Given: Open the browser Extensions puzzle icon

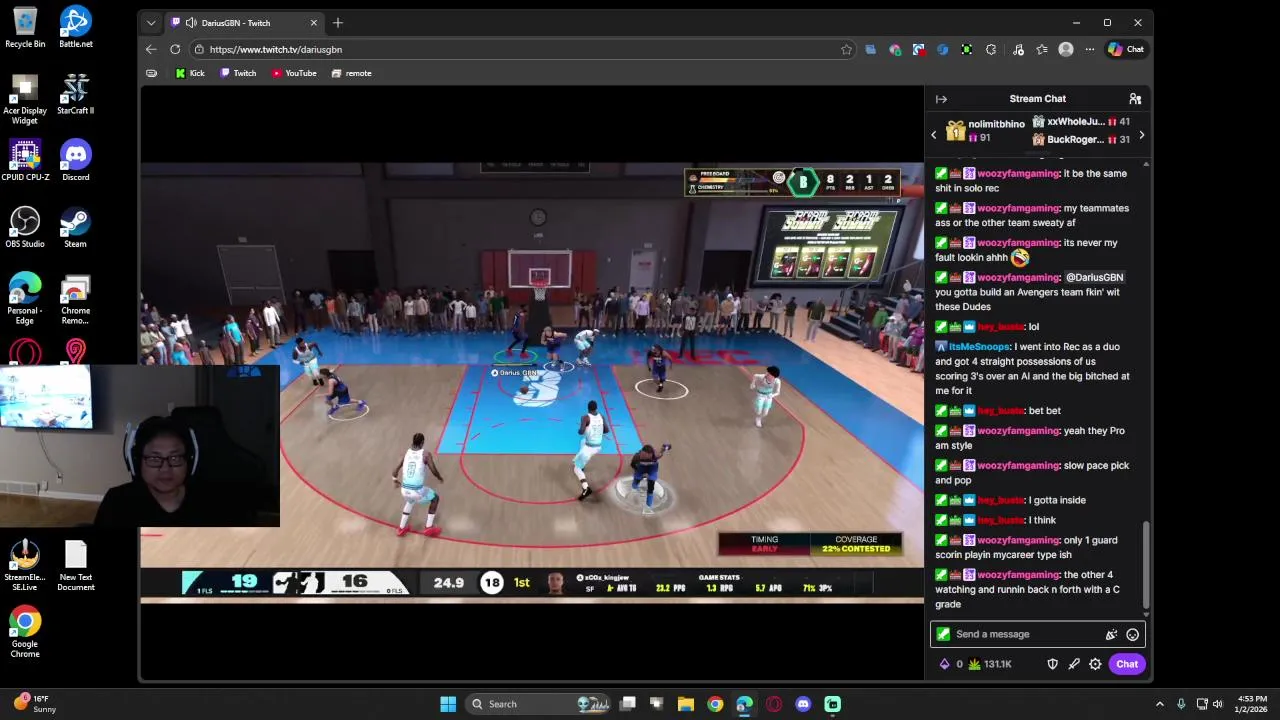Looking at the screenshot, I should (991, 49).
